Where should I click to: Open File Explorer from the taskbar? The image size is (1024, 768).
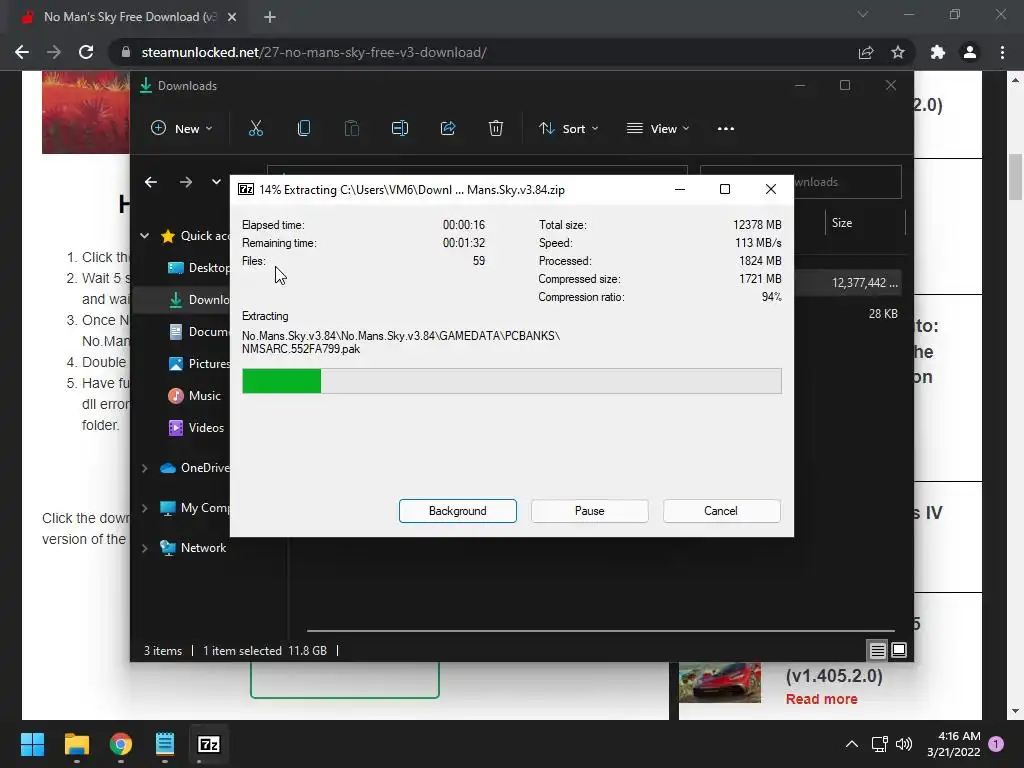pos(76,744)
